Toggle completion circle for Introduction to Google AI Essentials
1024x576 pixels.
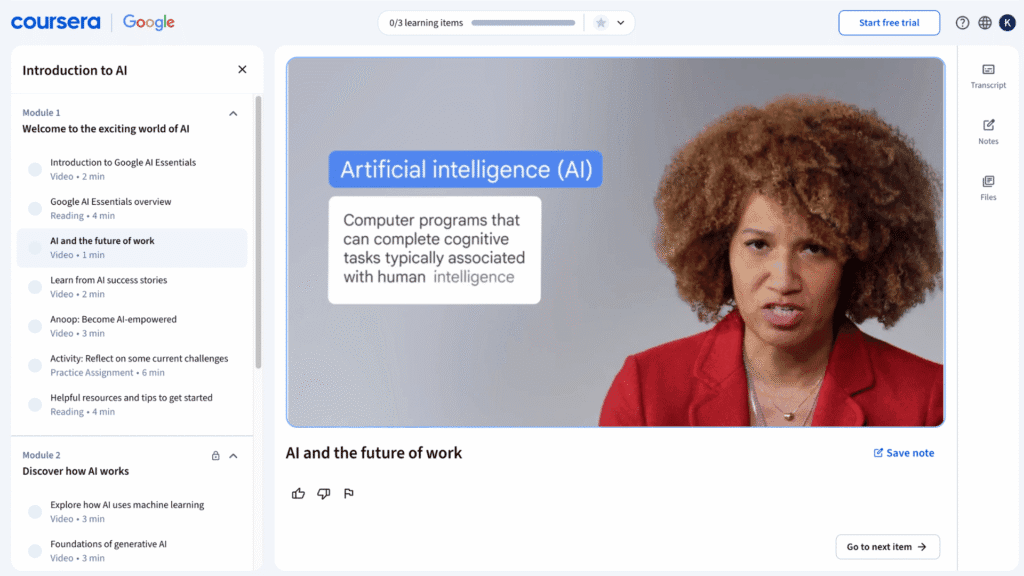click(35, 169)
